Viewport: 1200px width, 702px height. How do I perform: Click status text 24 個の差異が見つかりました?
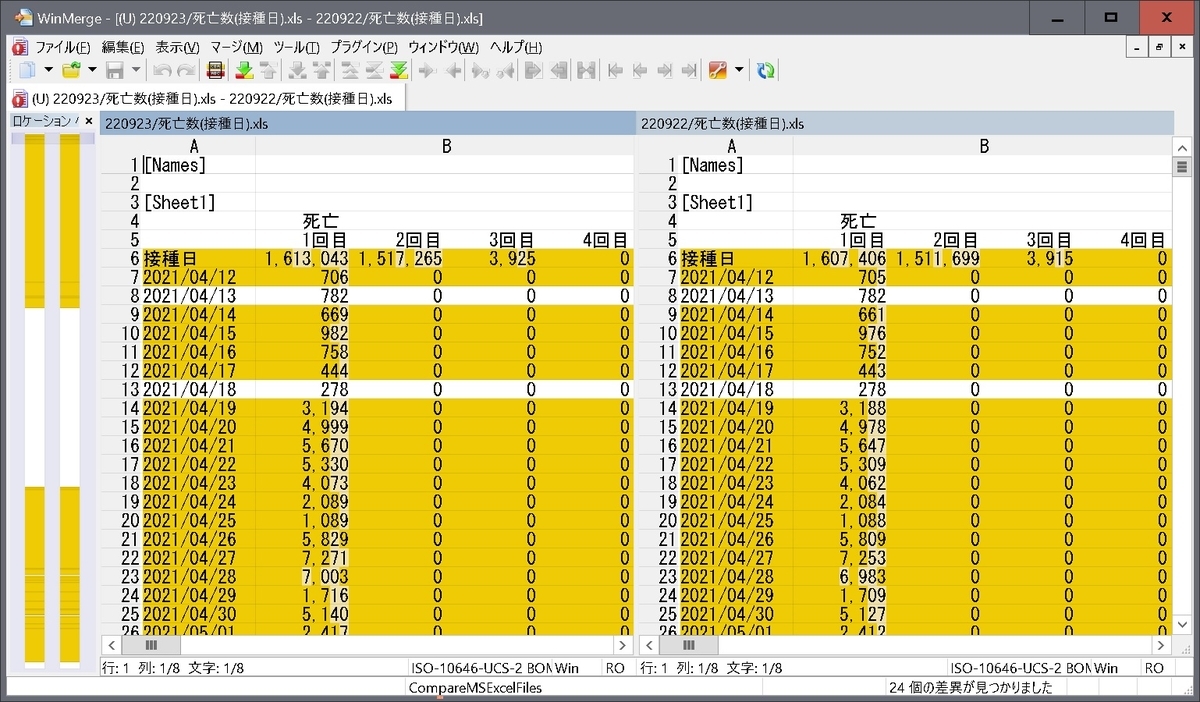pyautogui.click(x=970, y=688)
